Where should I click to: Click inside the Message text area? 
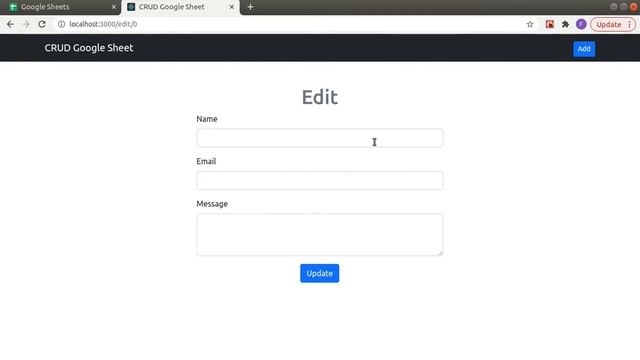click(x=320, y=235)
